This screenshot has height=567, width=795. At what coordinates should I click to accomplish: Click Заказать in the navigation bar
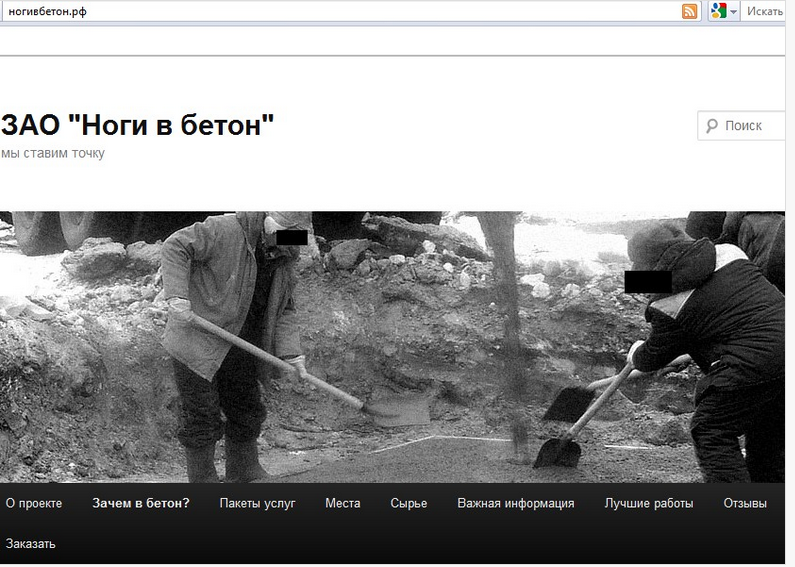[30, 544]
